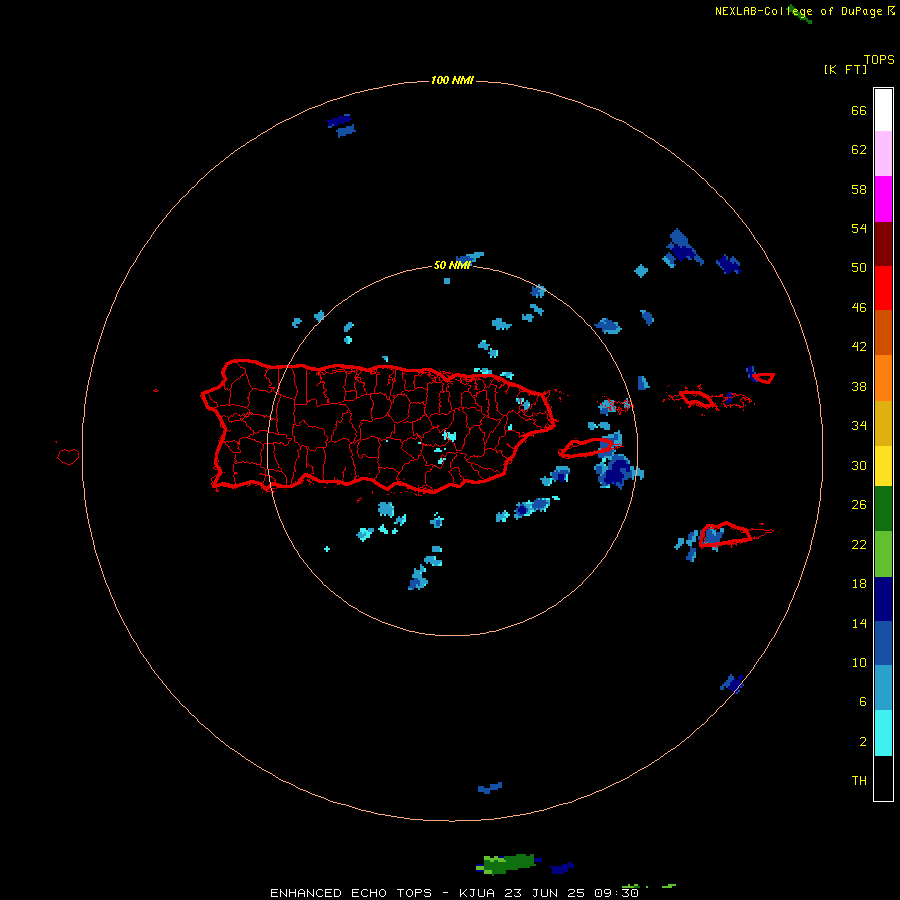Viewport: 900px width, 900px height.
Task: Click the 50 NMI range ring label
Action: coord(452,265)
